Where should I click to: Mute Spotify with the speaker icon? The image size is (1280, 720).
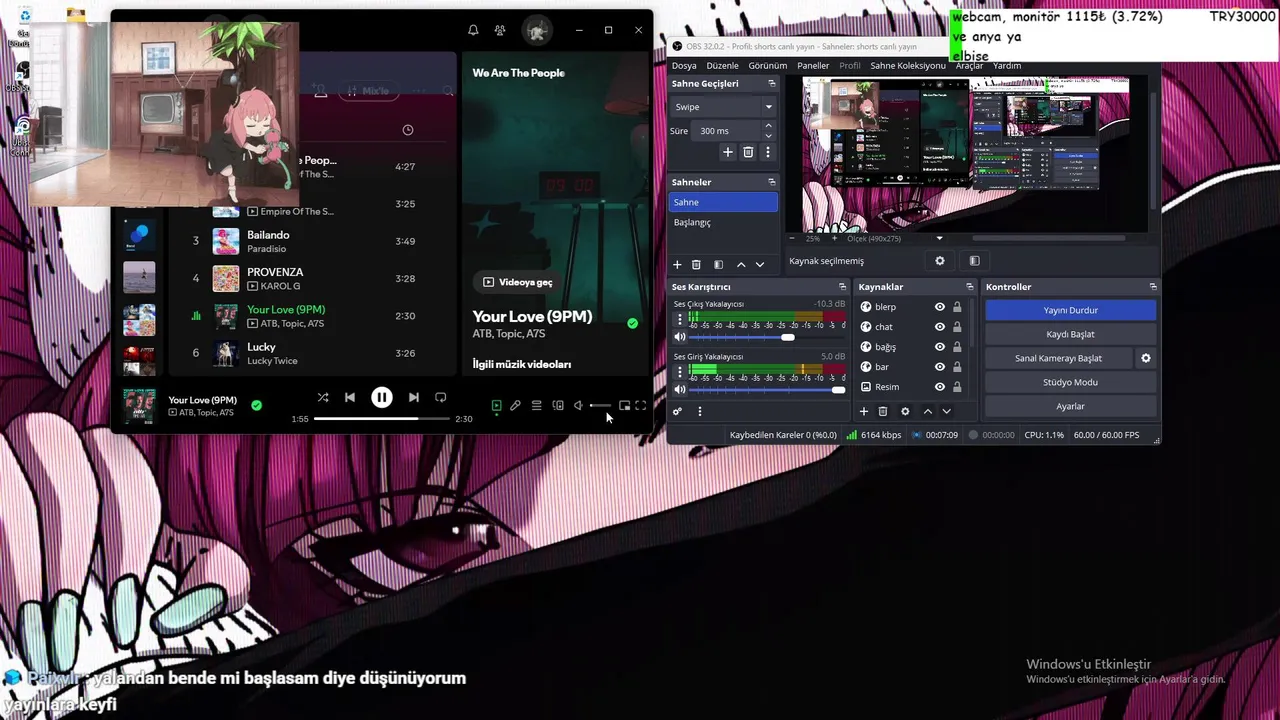(x=578, y=405)
